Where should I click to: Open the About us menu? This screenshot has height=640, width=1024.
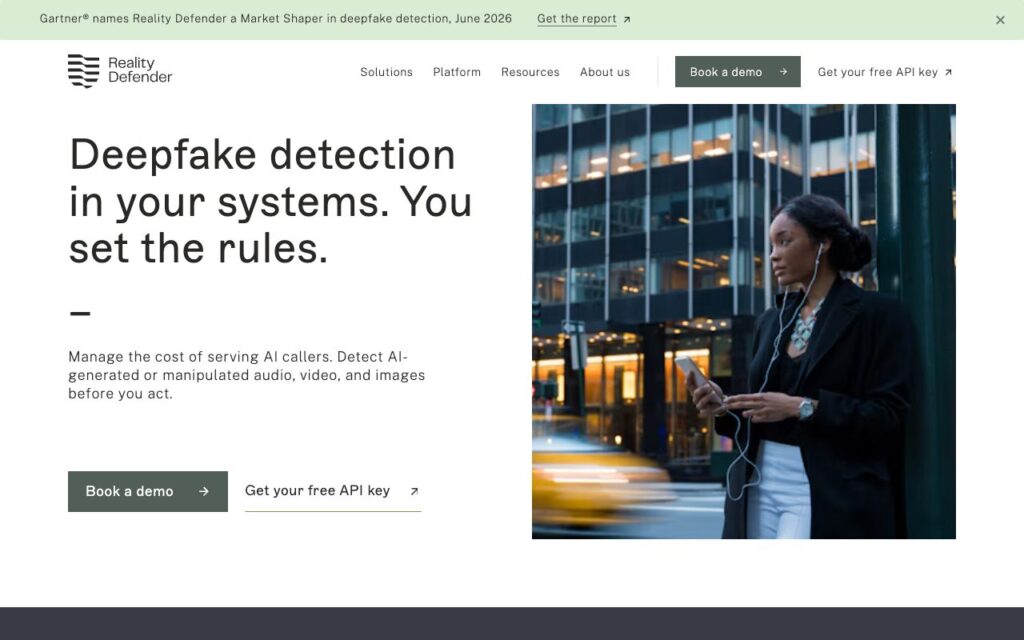[x=605, y=72]
